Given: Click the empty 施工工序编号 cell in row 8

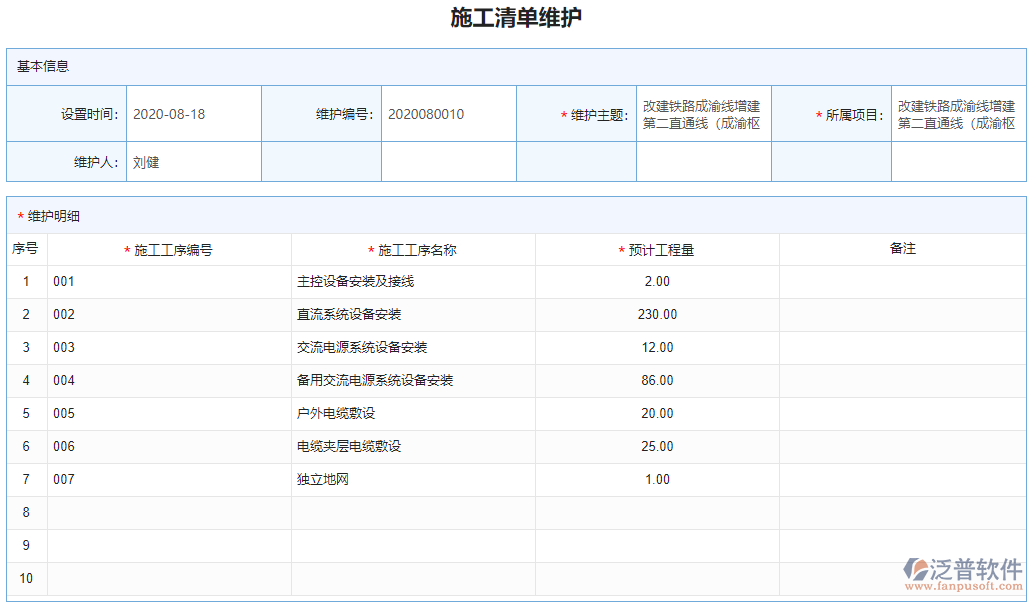Looking at the screenshot, I should (167, 512).
